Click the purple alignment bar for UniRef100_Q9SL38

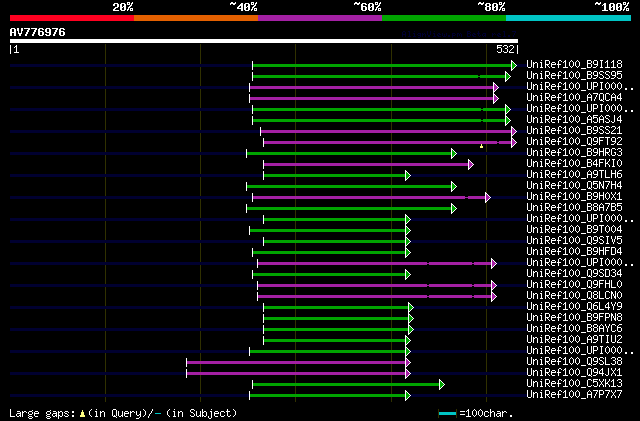tap(296, 363)
